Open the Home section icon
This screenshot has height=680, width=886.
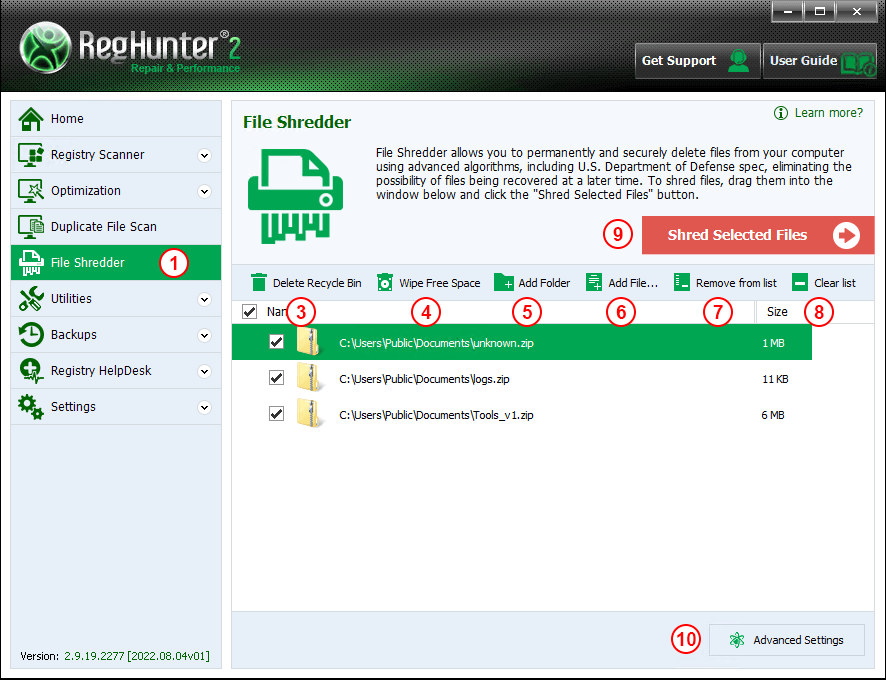coord(32,119)
